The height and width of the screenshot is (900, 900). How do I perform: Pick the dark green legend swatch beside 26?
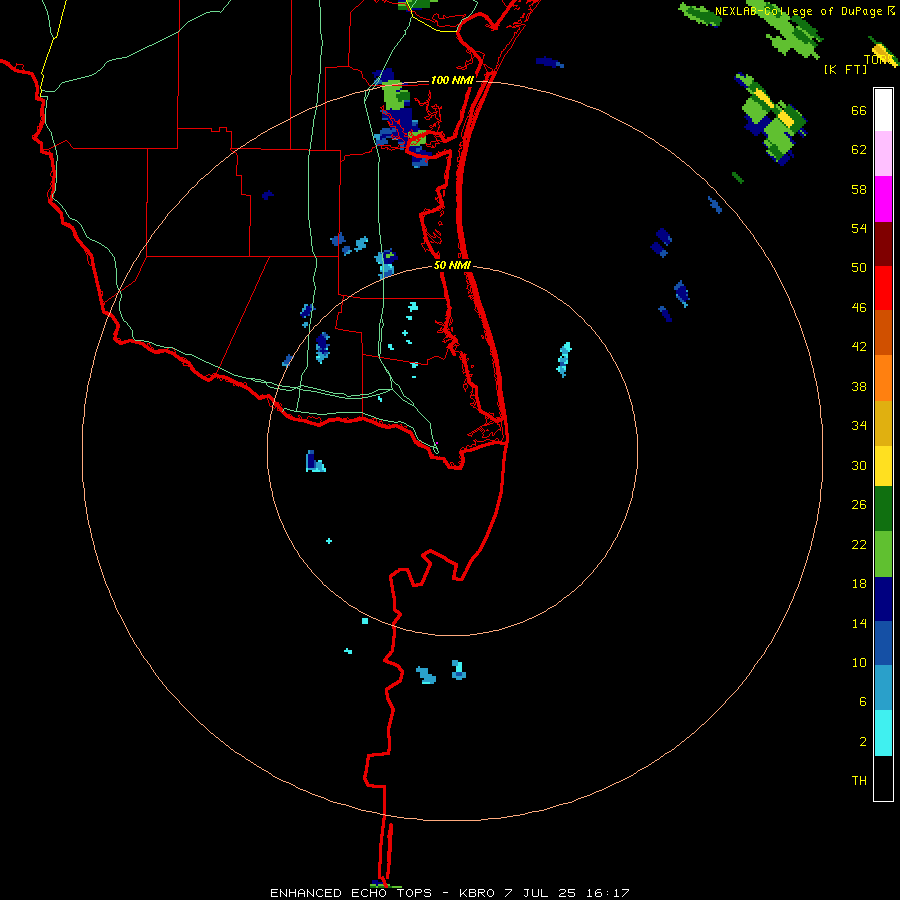pyautogui.click(x=883, y=509)
